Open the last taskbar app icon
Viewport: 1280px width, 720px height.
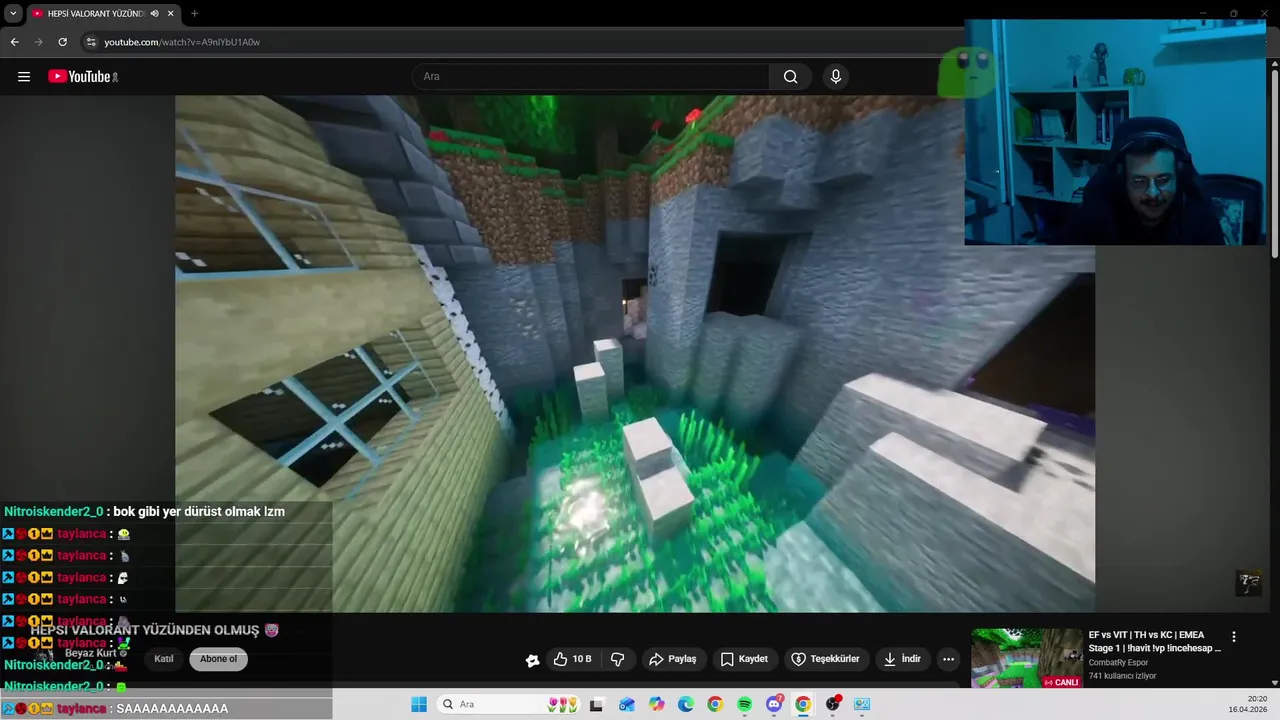pos(862,704)
